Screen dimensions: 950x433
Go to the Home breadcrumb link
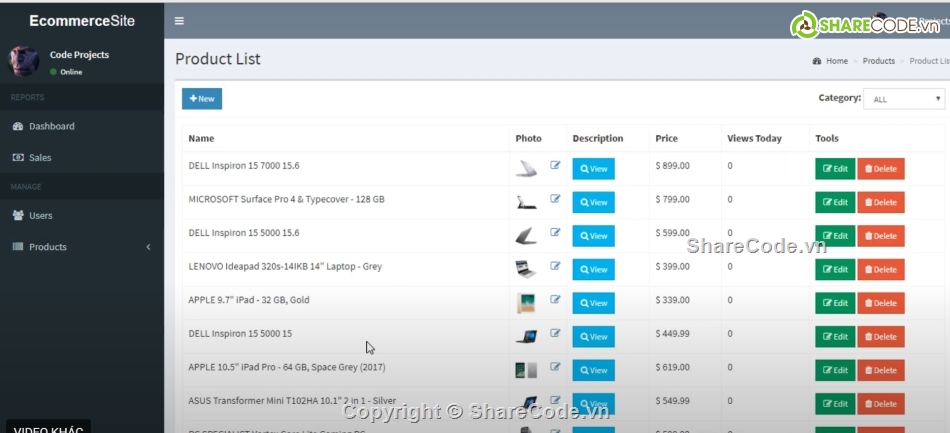[x=837, y=61]
